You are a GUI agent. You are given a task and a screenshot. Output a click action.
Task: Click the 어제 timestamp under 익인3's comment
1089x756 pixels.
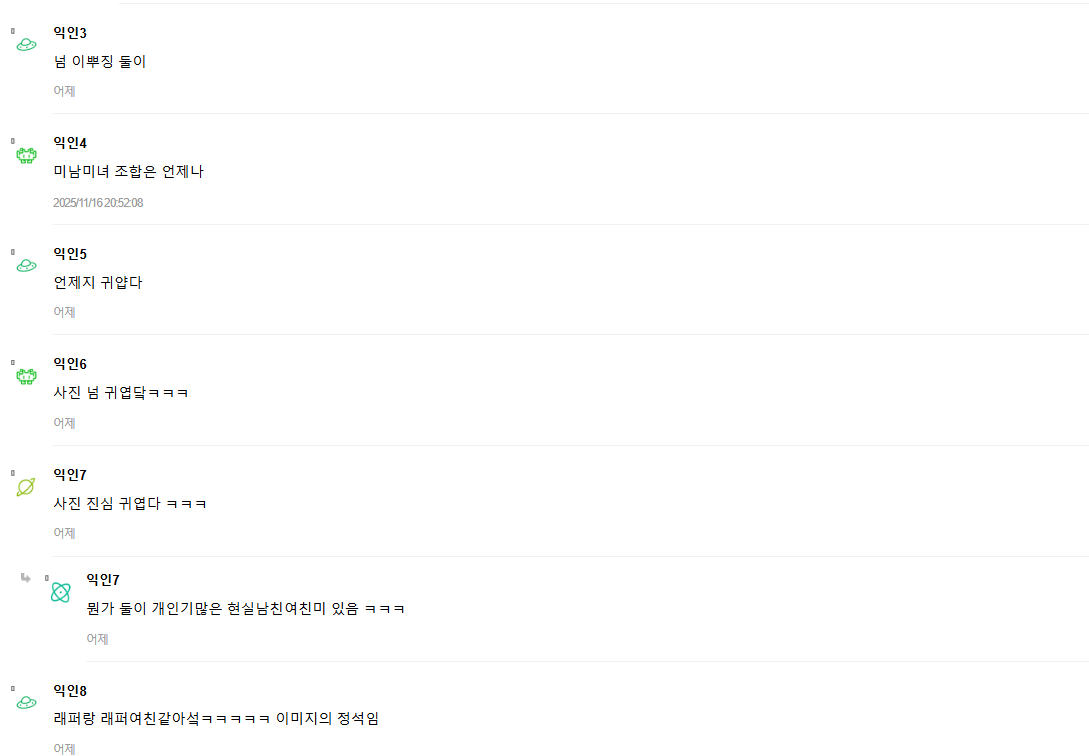tap(65, 91)
